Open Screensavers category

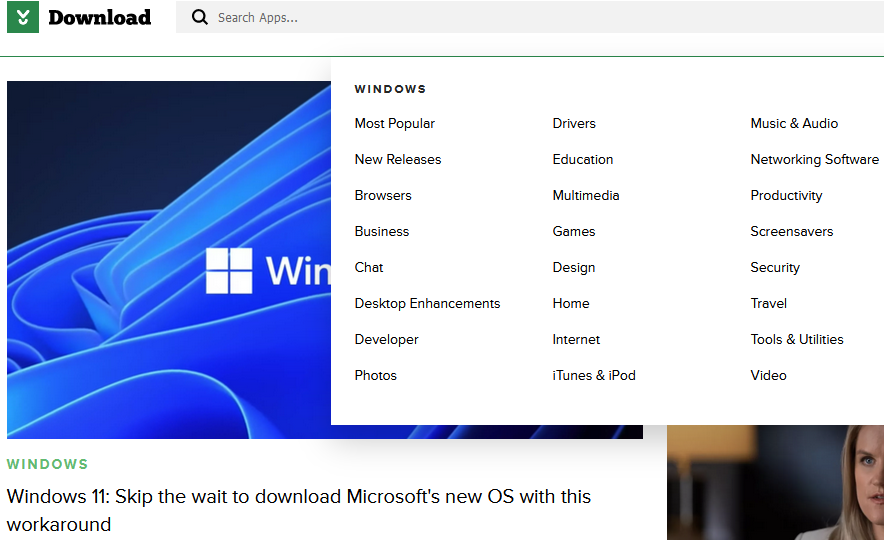click(x=792, y=232)
